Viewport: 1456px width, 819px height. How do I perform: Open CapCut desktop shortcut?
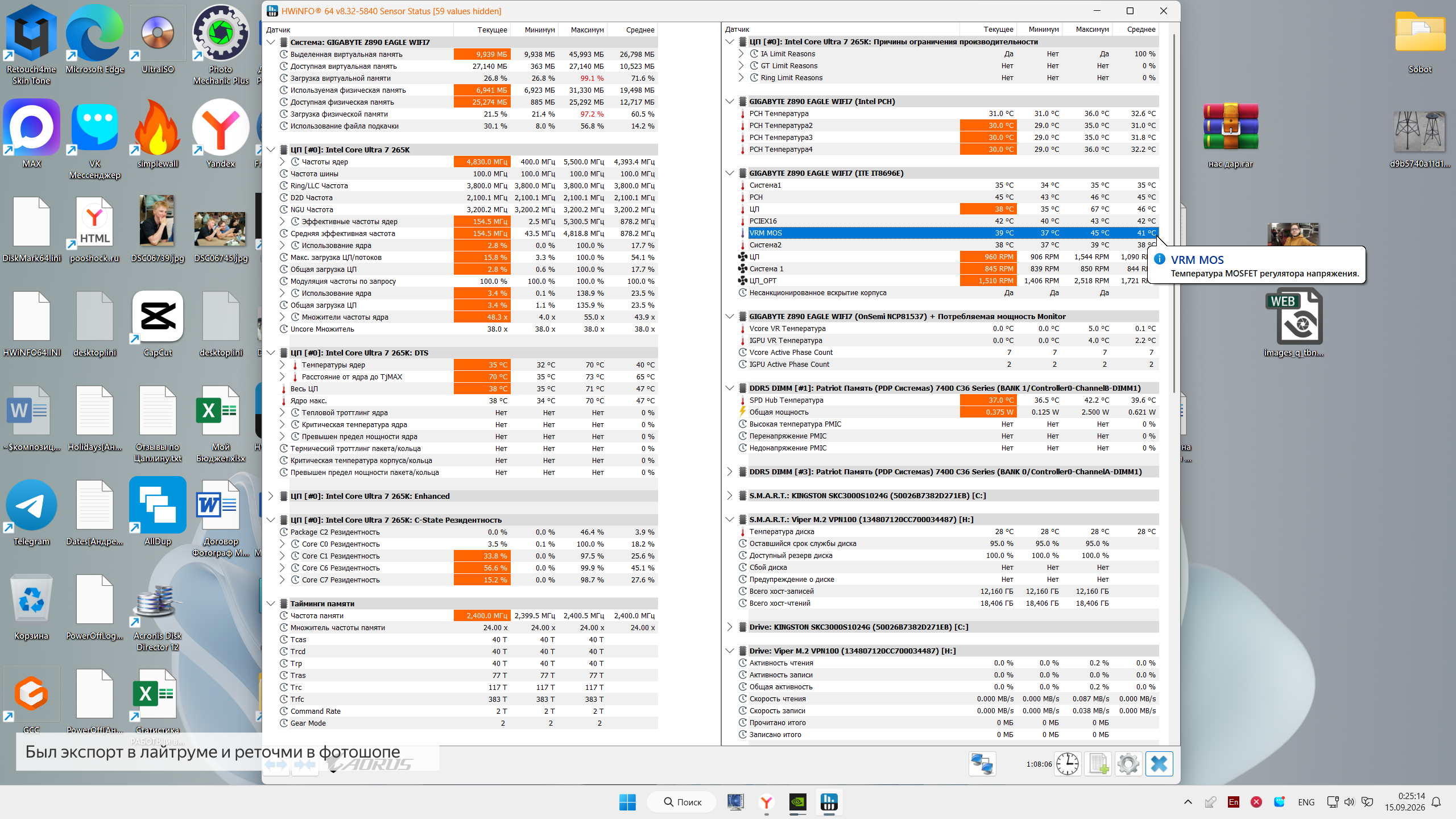click(158, 323)
